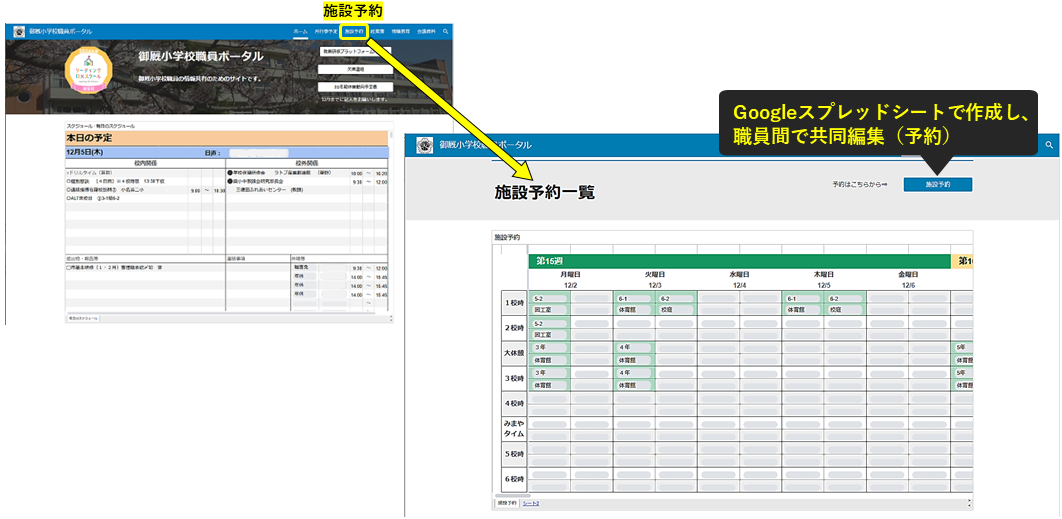Viewport: 1062px width, 519px height.
Task: Click the 1校時 row header
Action: [514, 303]
